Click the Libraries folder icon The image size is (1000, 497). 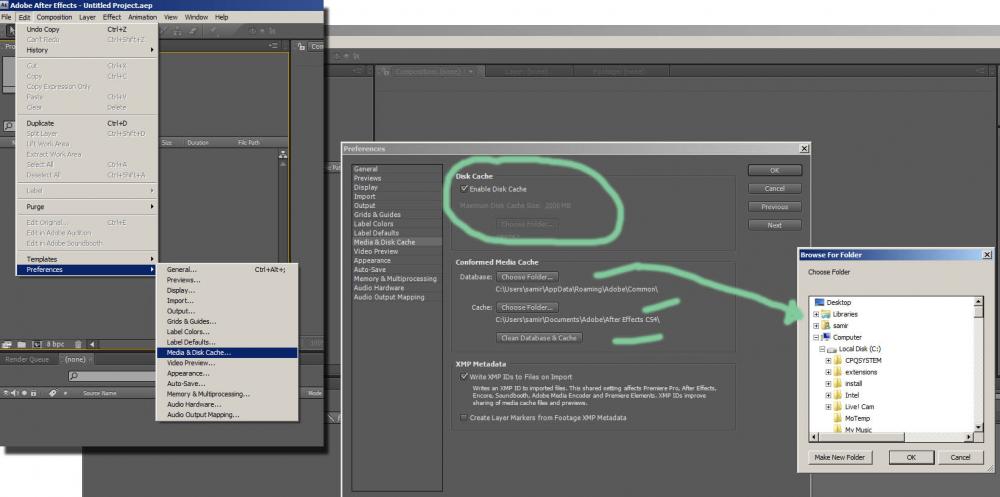[825, 314]
